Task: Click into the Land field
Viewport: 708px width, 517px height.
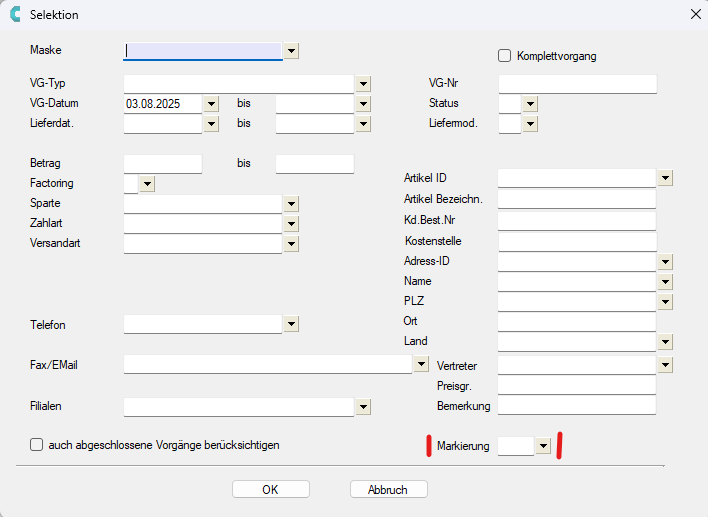Action: click(x=577, y=342)
